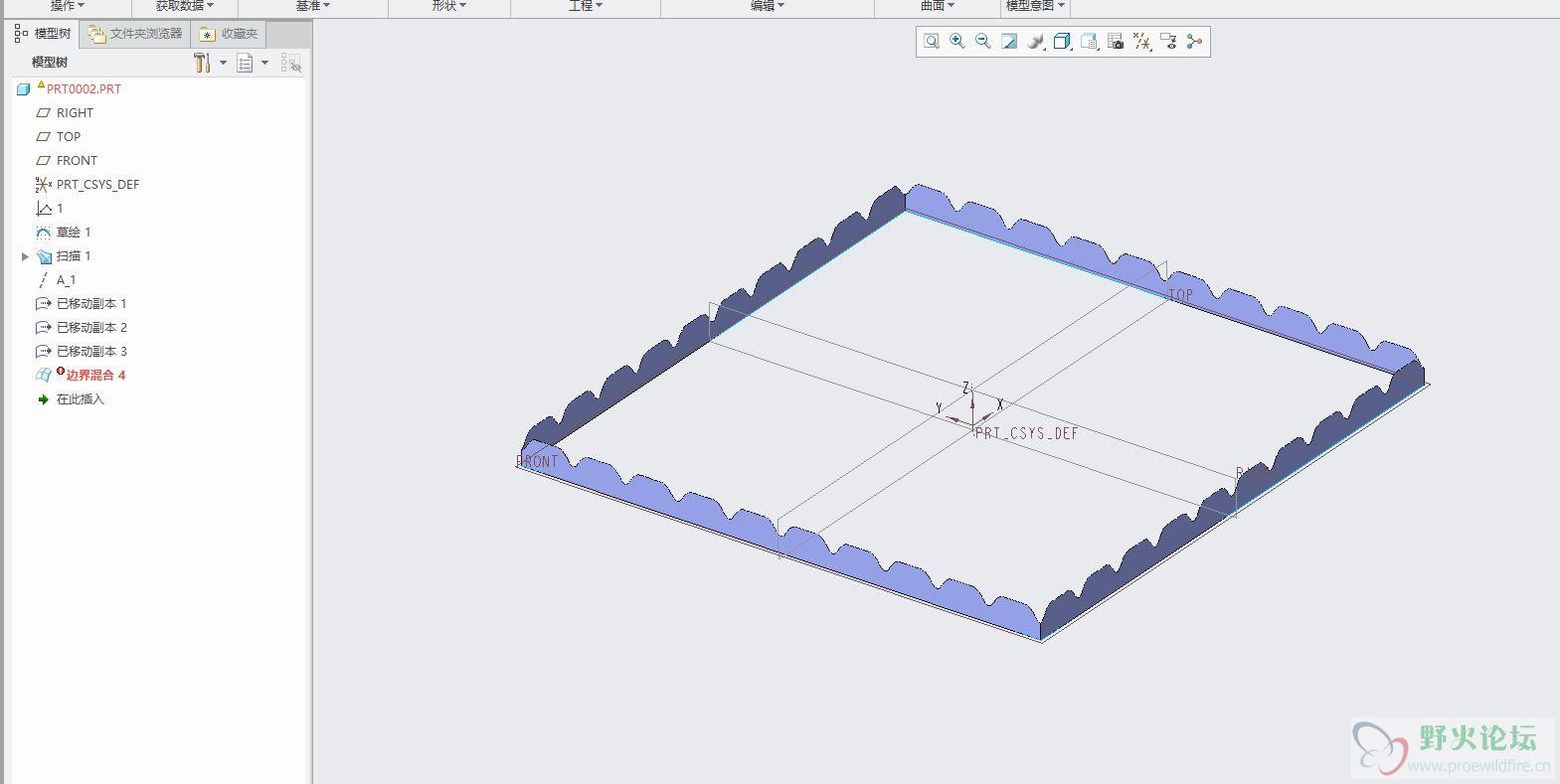The height and width of the screenshot is (784, 1560).
Task: Click the coordinate system icon in tree
Action: [x=43, y=184]
